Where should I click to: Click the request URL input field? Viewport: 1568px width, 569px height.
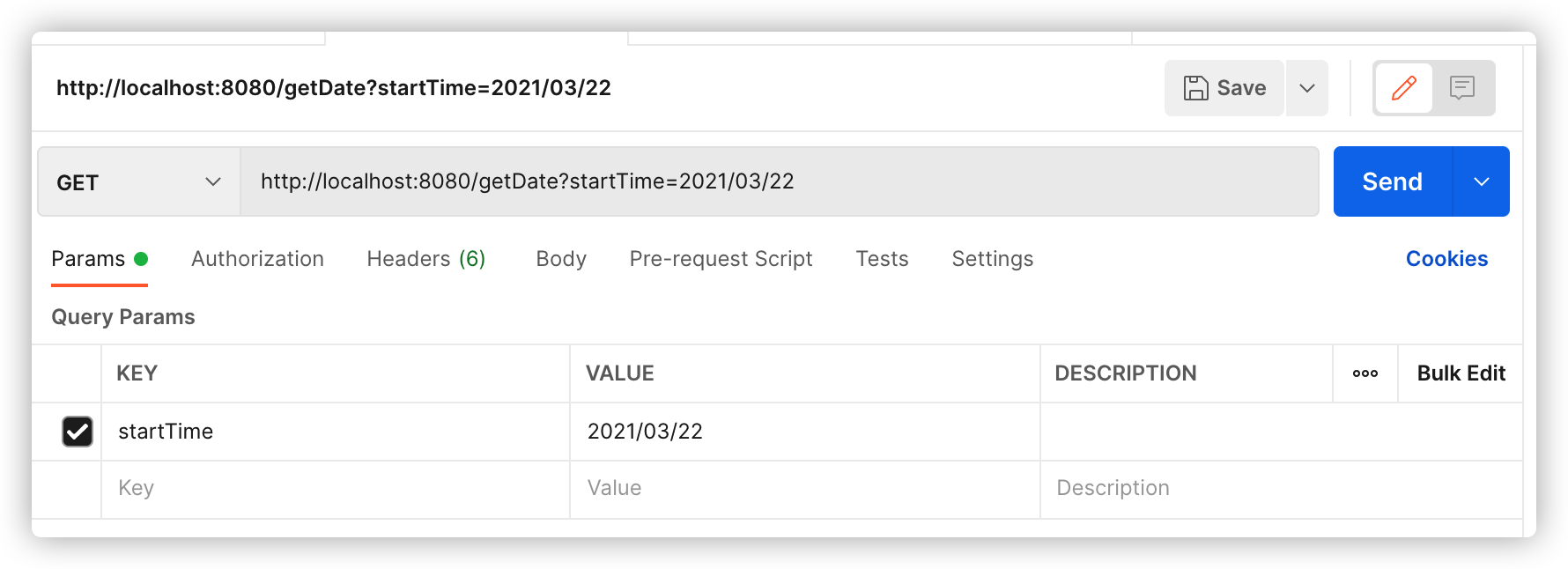pos(779,182)
